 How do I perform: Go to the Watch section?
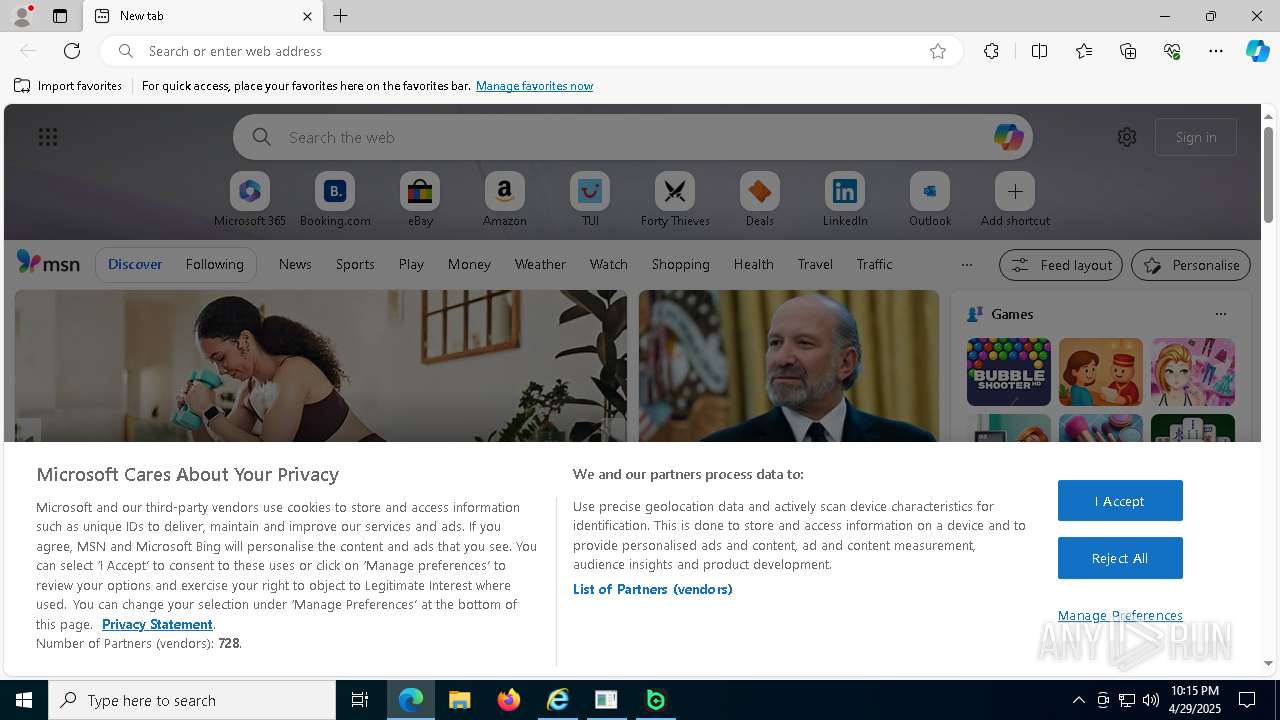[x=609, y=264]
